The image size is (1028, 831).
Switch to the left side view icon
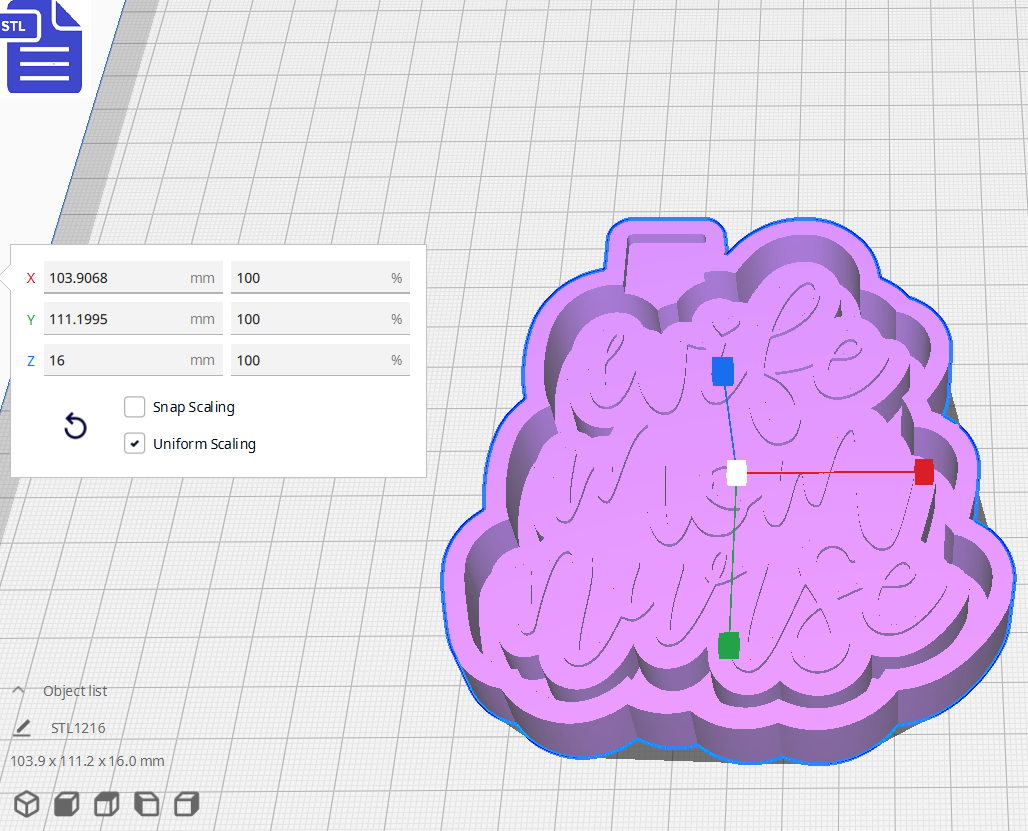[146, 803]
